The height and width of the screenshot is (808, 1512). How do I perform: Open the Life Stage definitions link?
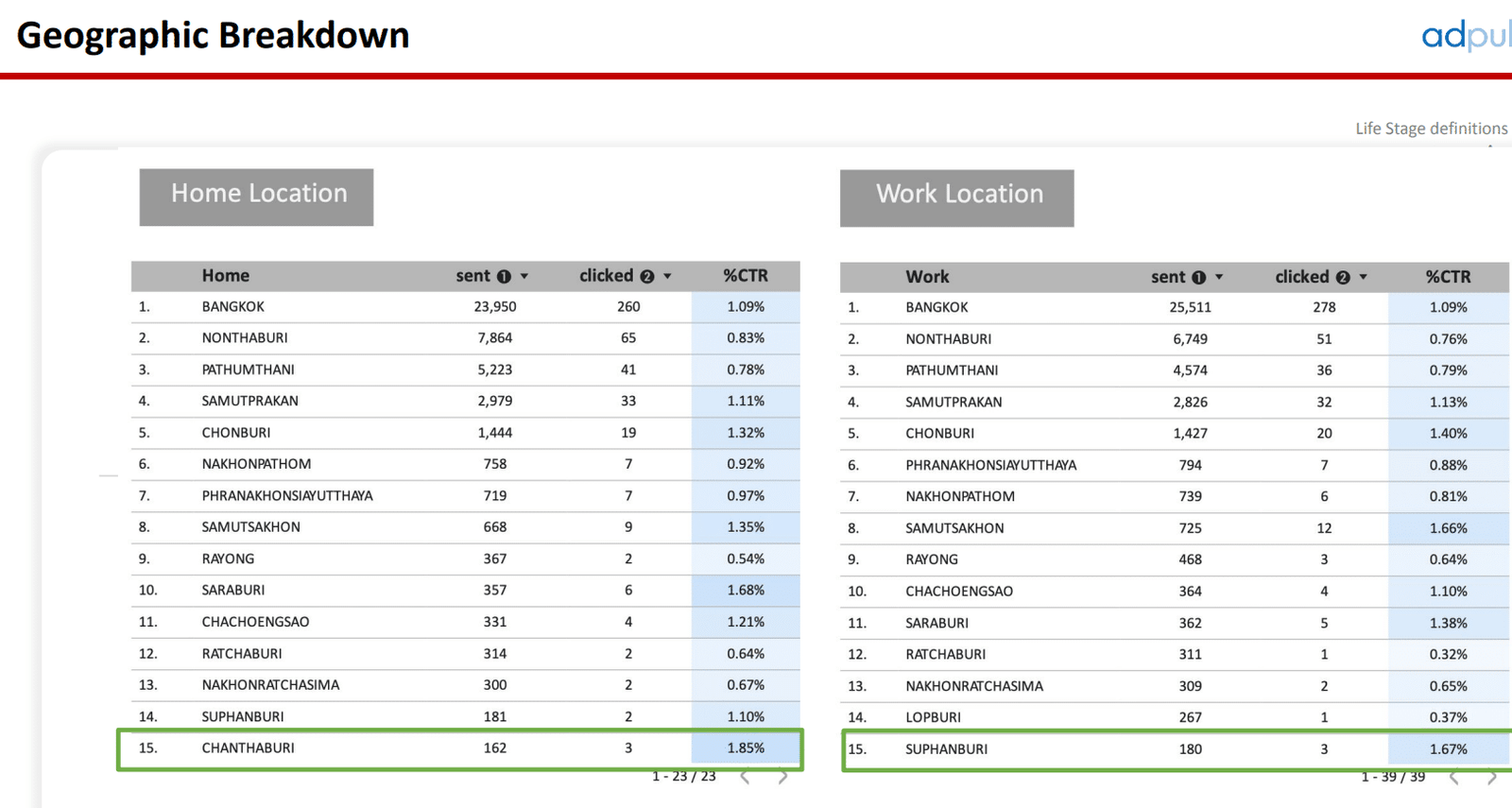point(1431,129)
